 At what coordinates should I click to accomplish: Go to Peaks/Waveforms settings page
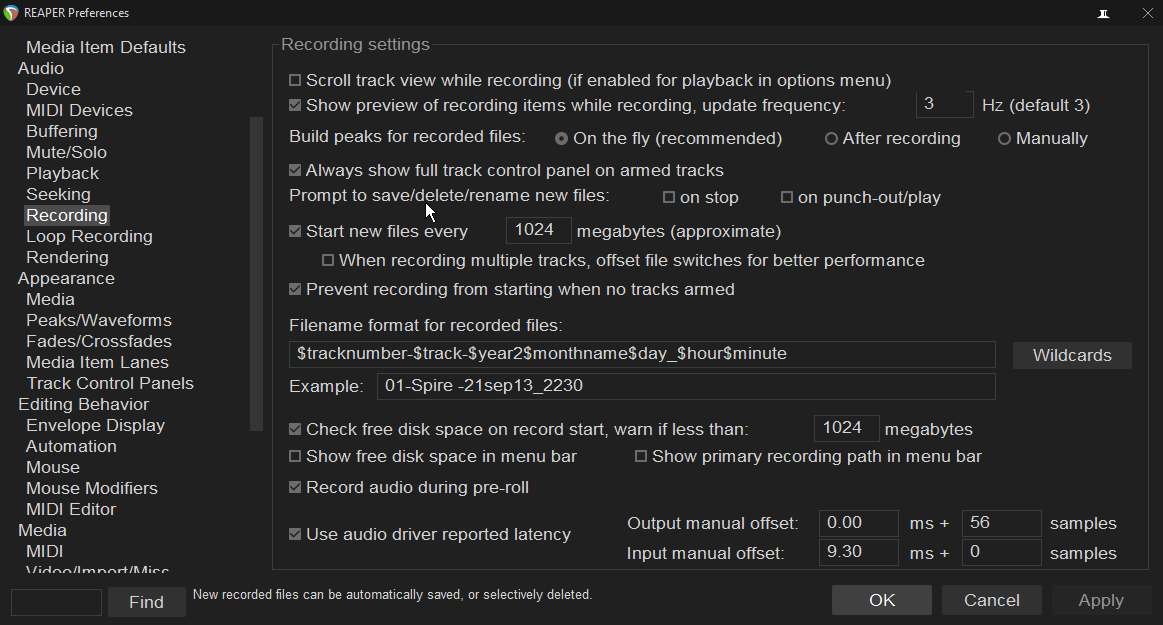[98, 320]
